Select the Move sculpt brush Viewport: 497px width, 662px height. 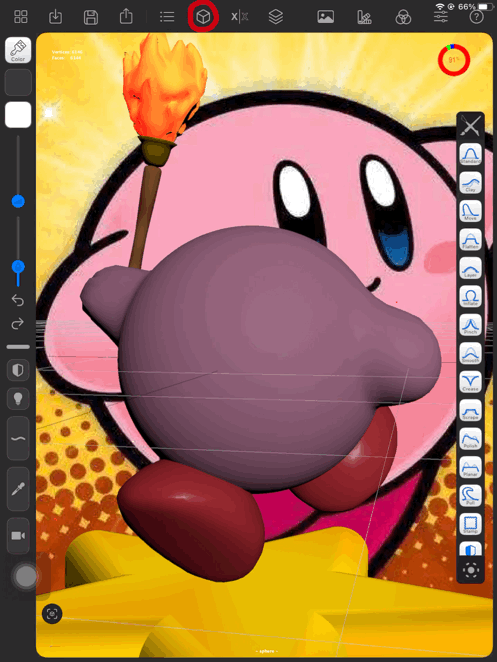[x=470, y=211]
